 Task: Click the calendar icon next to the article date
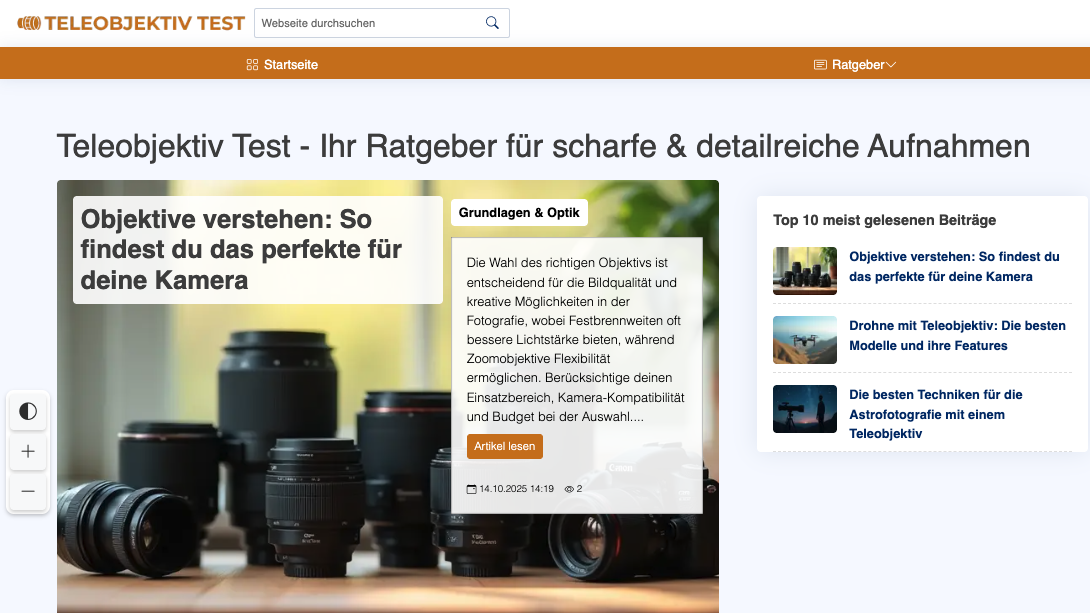pyautogui.click(x=471, y=488)
